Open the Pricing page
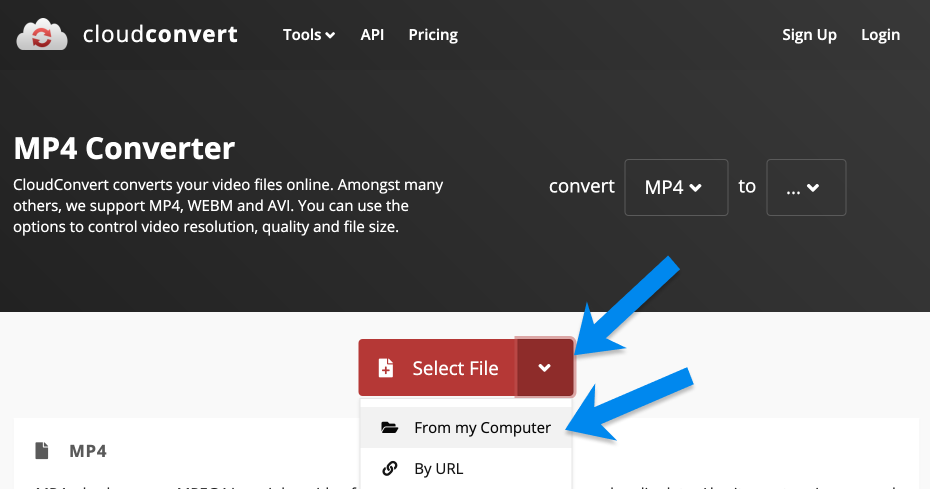The image size is (930, 489). (433, 35)
